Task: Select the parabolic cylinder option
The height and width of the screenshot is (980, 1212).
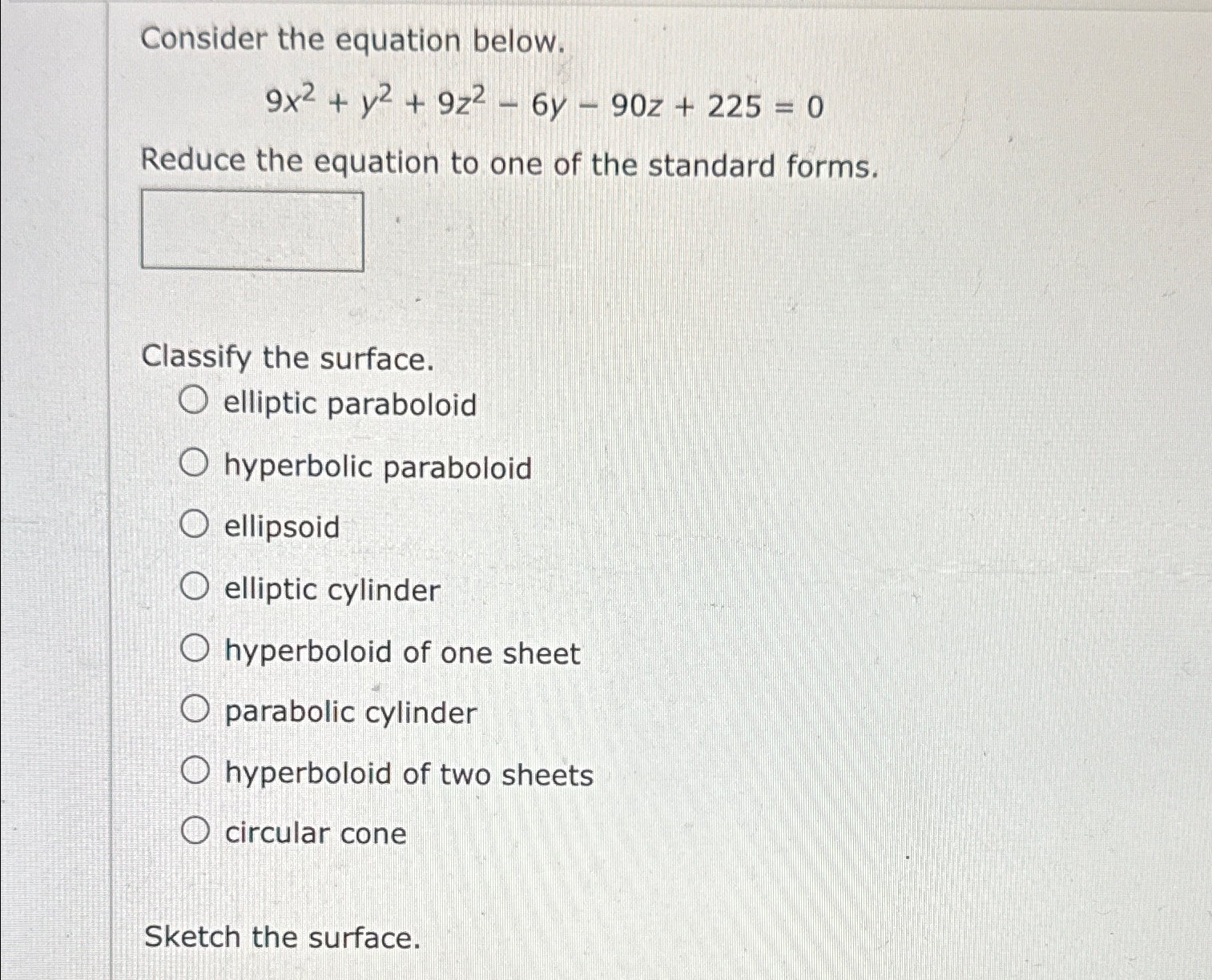Action: [x=195, y=709]
